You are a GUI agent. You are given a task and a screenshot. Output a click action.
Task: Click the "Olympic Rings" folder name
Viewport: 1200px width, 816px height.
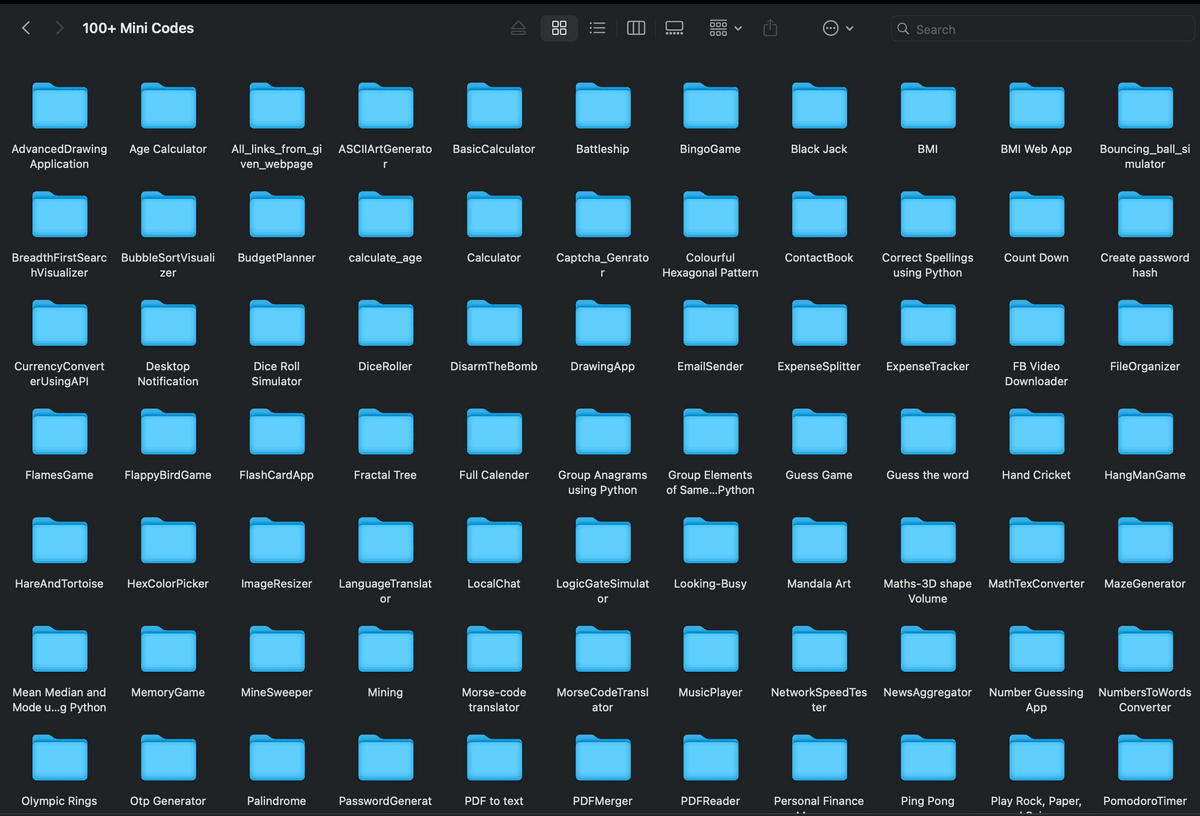point(59,801)
